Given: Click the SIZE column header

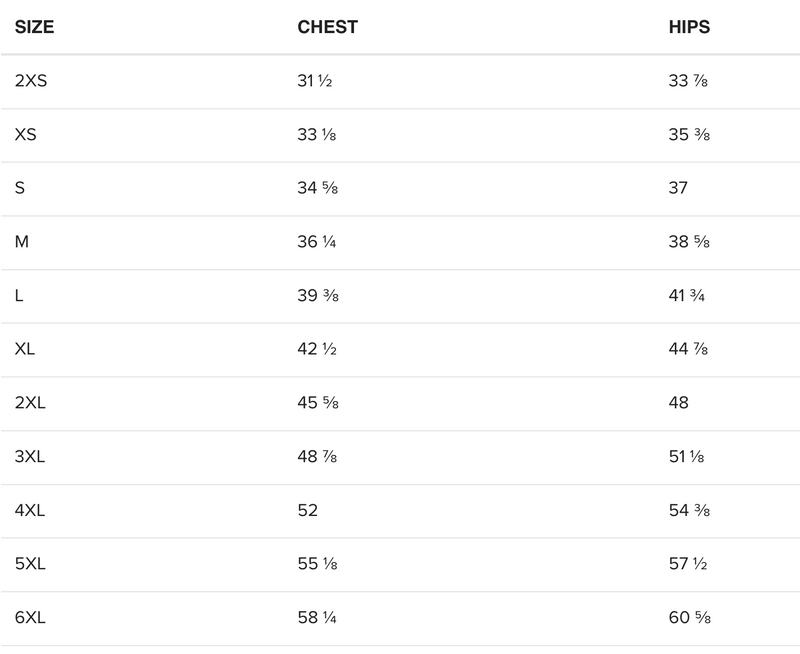Looking at the screenshot, I should click(34, 27).
